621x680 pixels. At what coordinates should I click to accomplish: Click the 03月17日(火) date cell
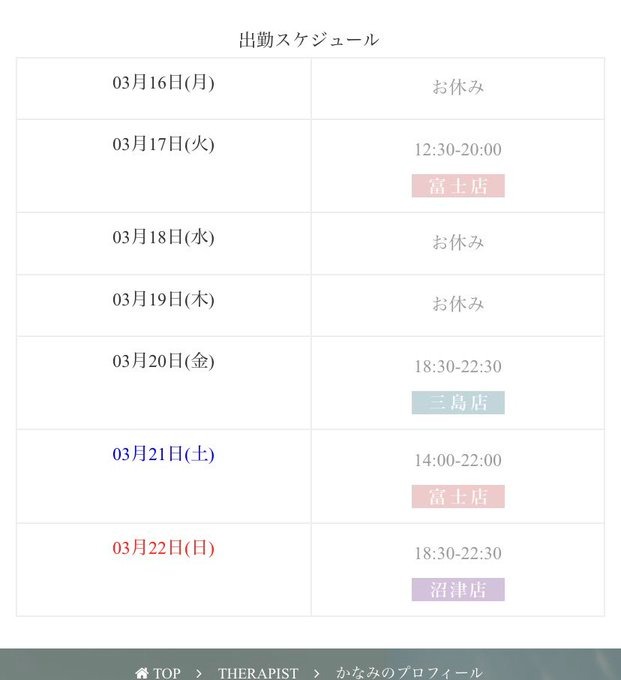coord(163,144)
